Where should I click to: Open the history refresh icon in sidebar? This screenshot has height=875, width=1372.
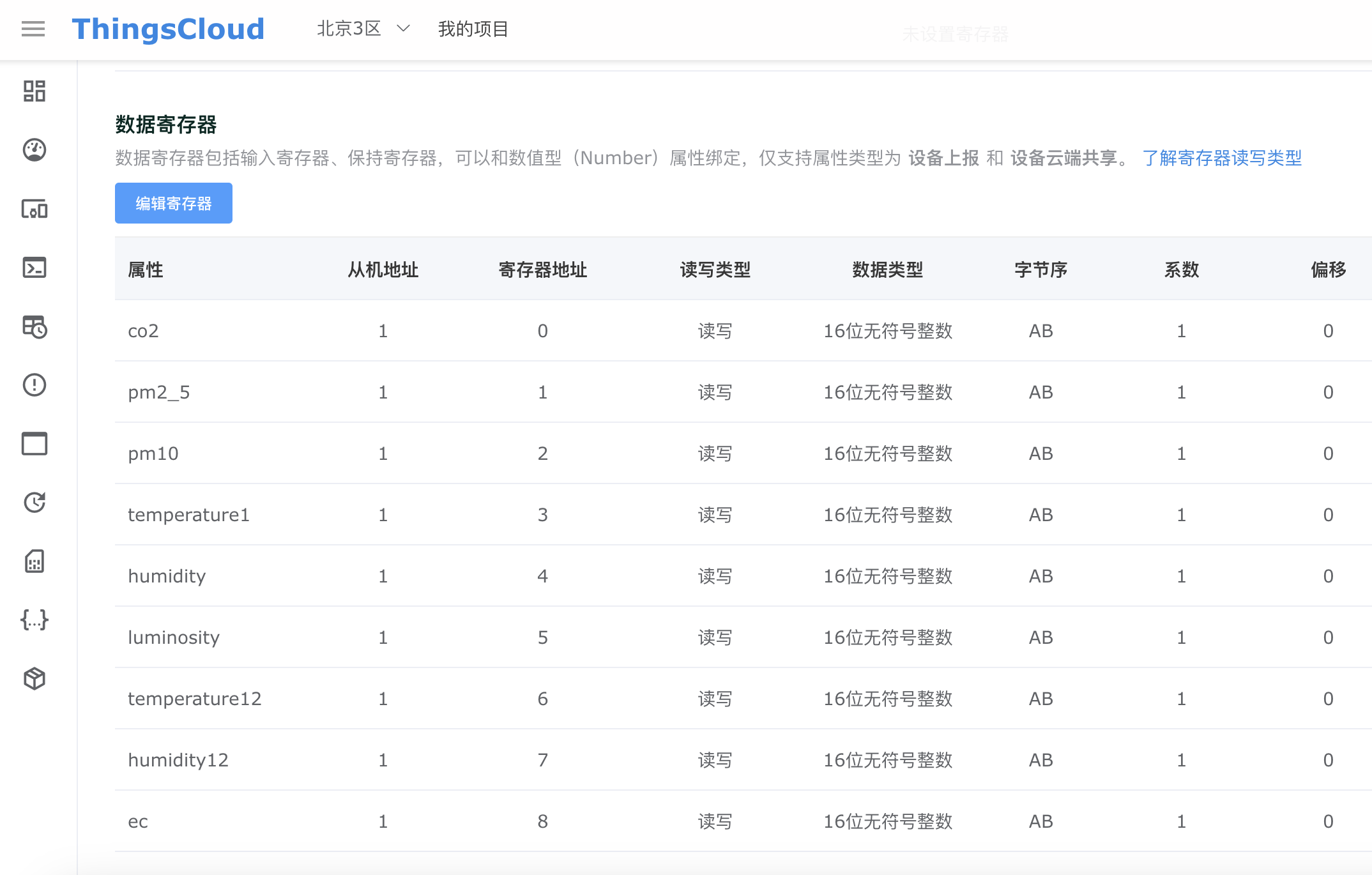34,503
